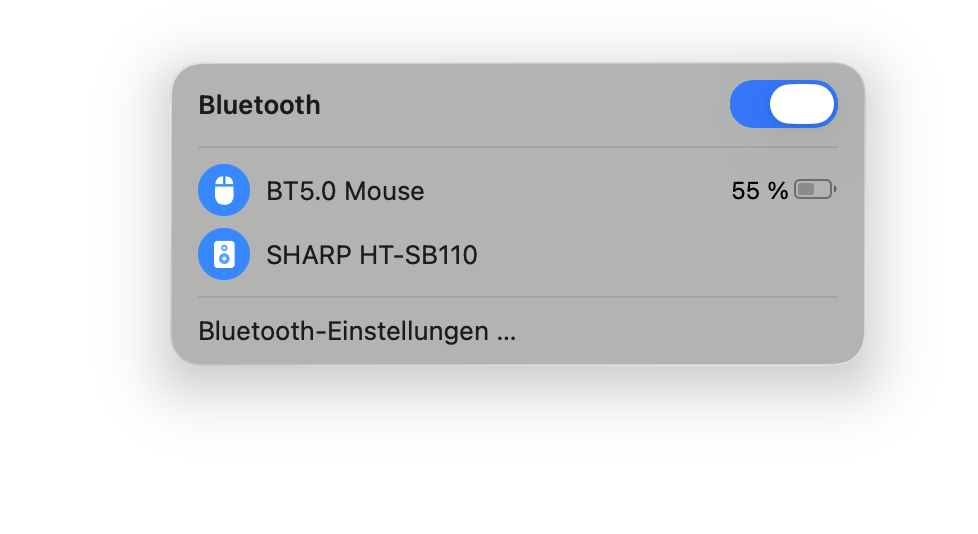Click the blue speaker device icon
The width and height of the screenshot is (978, 534).
click(224, 255)
